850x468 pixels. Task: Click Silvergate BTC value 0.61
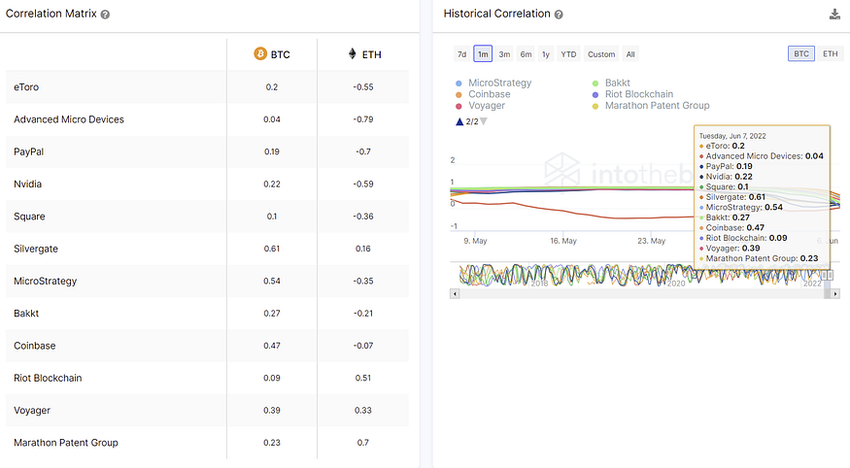pyautogui.click(x=272, y=249)
